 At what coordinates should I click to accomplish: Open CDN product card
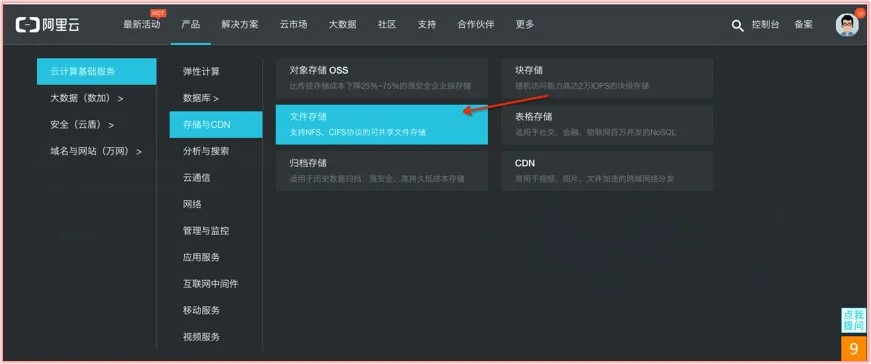pos(607,171)
